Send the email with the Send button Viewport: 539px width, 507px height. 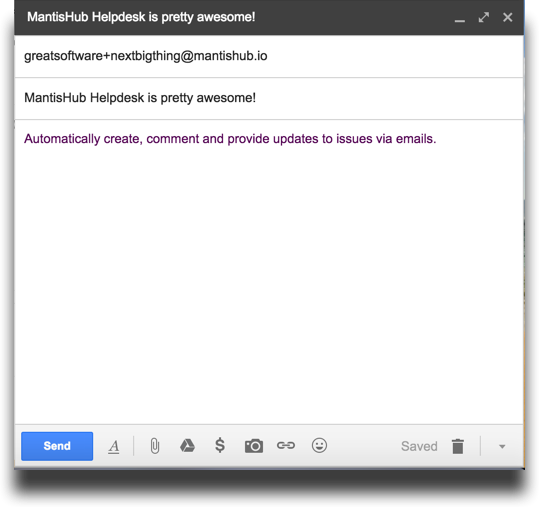click(57, 446)
